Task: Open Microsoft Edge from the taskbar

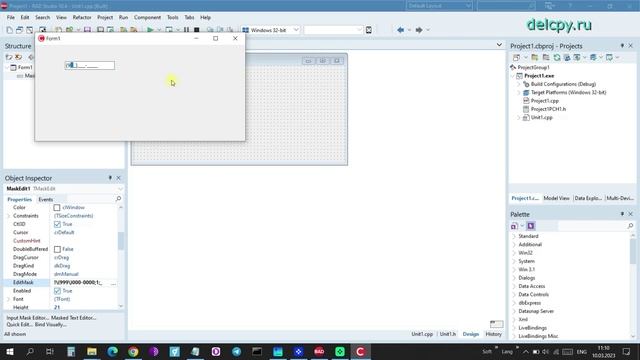Action: click(x=113, y=351)
